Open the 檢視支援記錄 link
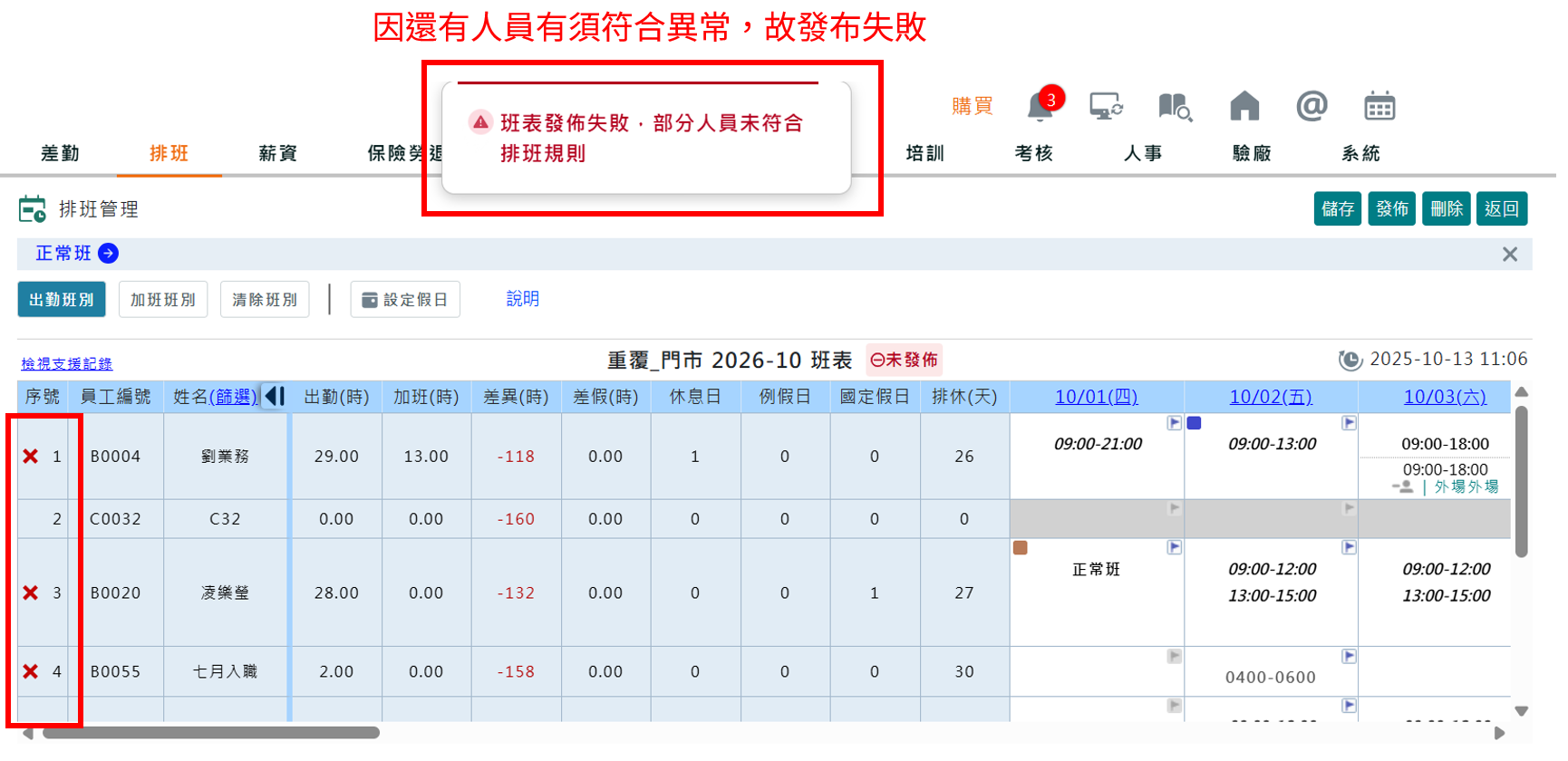The width and height of the screenshot is (1568, 761). pos(67,364)
